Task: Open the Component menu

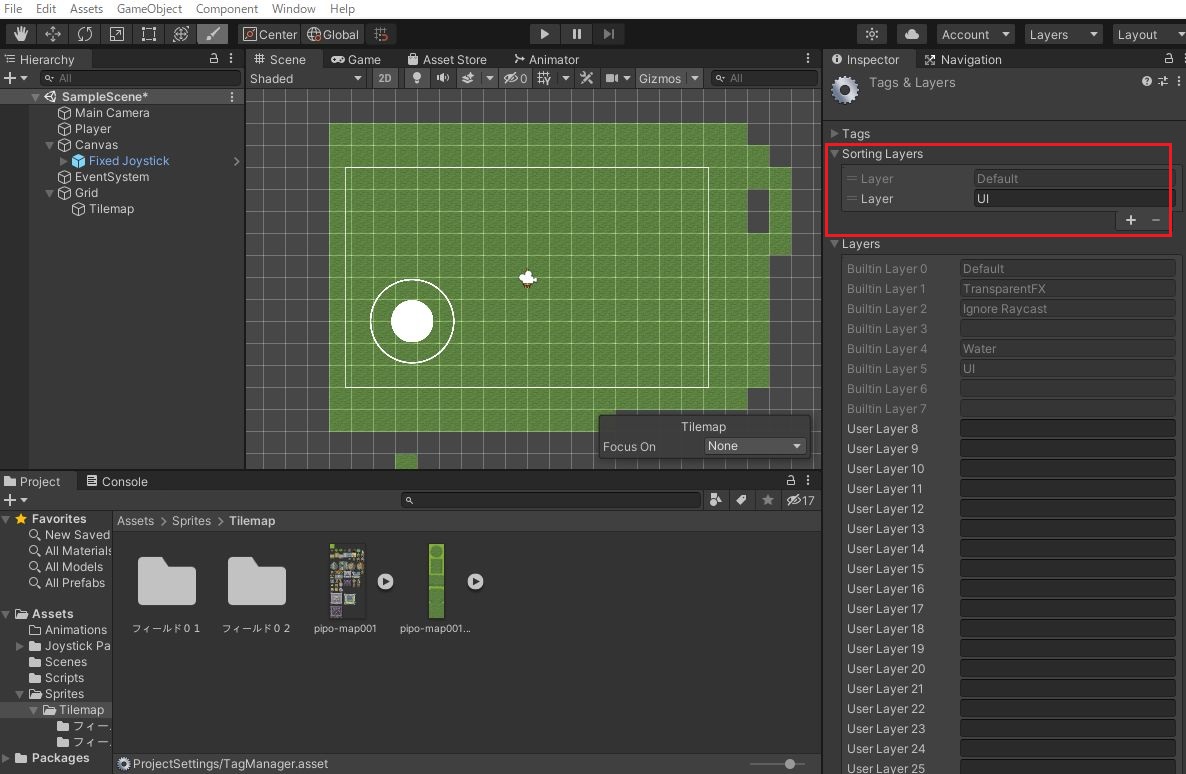Action: click(226, 8)
